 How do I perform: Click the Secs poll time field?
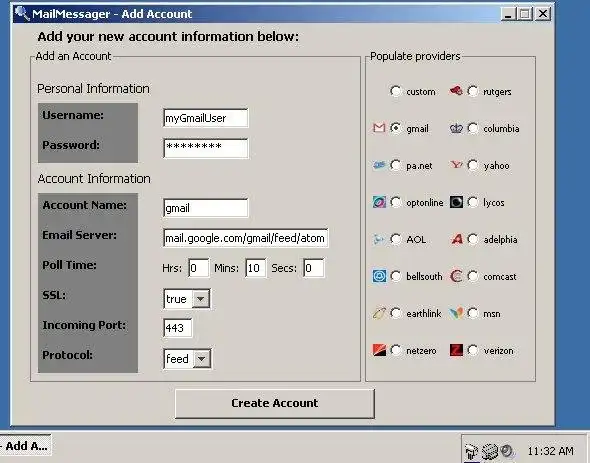pos(313,268)
